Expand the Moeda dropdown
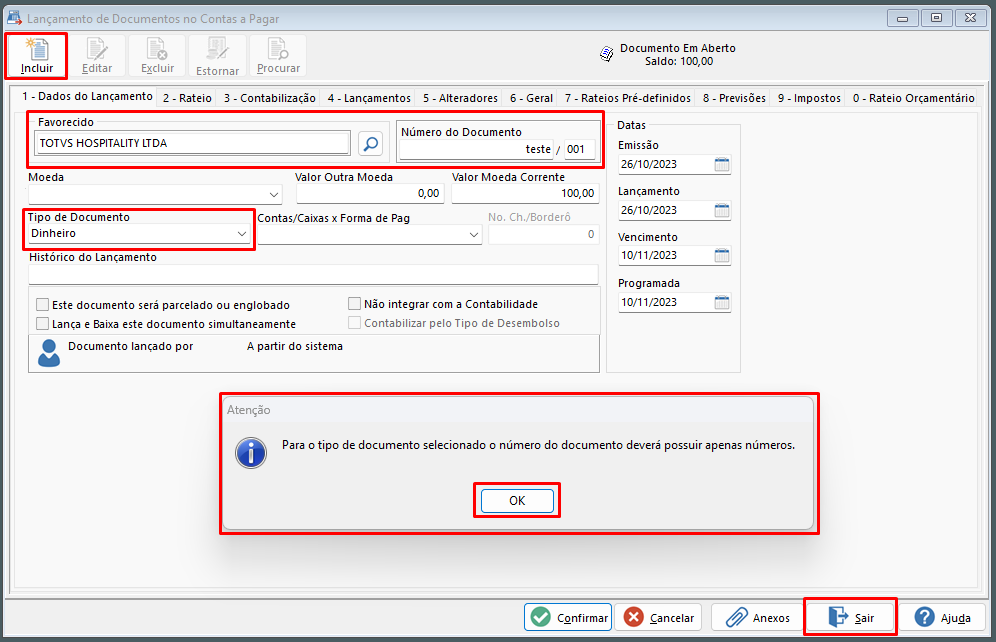The height and width of the screenshot is (642, 996). click(x=274, y=194)
